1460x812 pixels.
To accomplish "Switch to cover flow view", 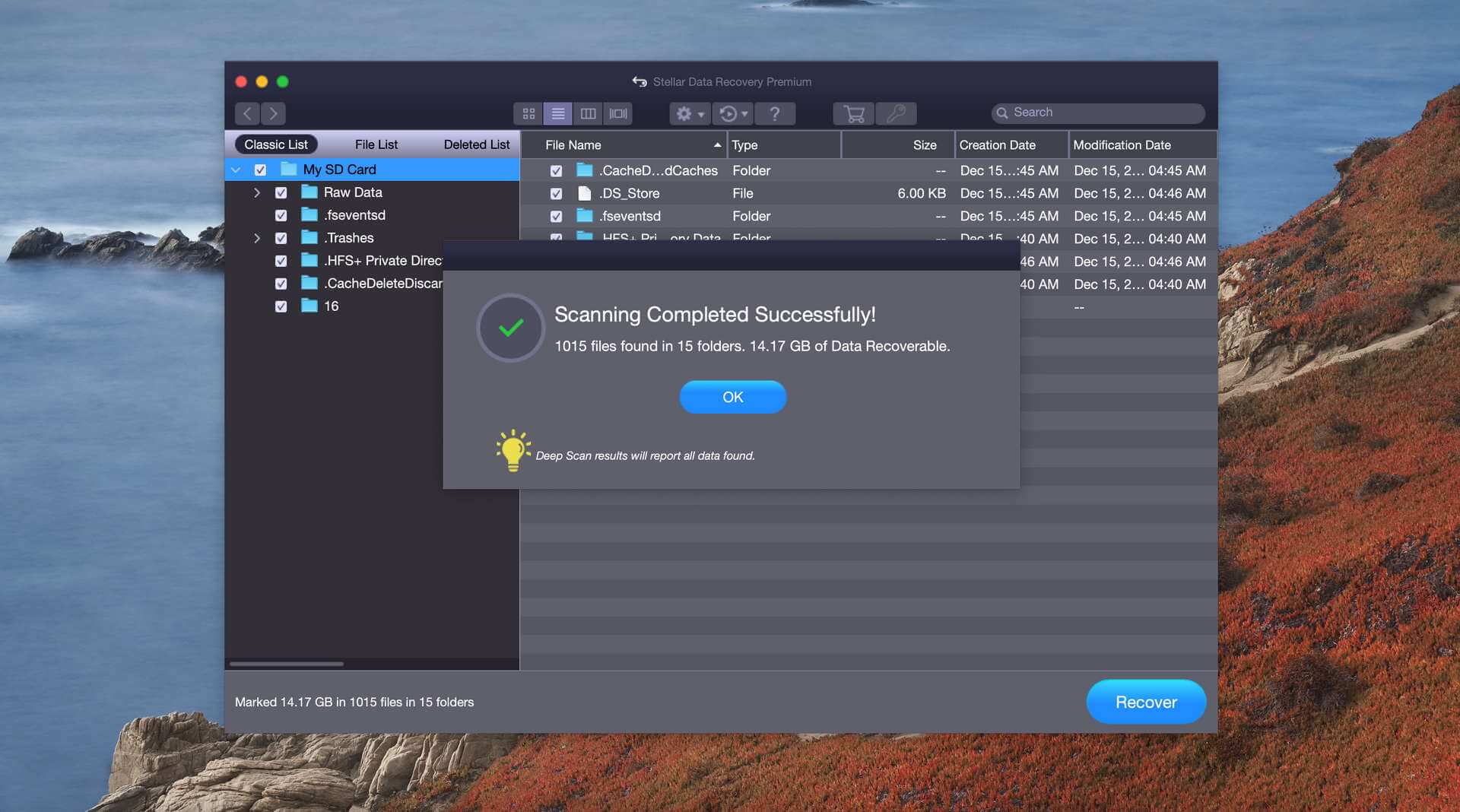I will [x=618, y=113].
